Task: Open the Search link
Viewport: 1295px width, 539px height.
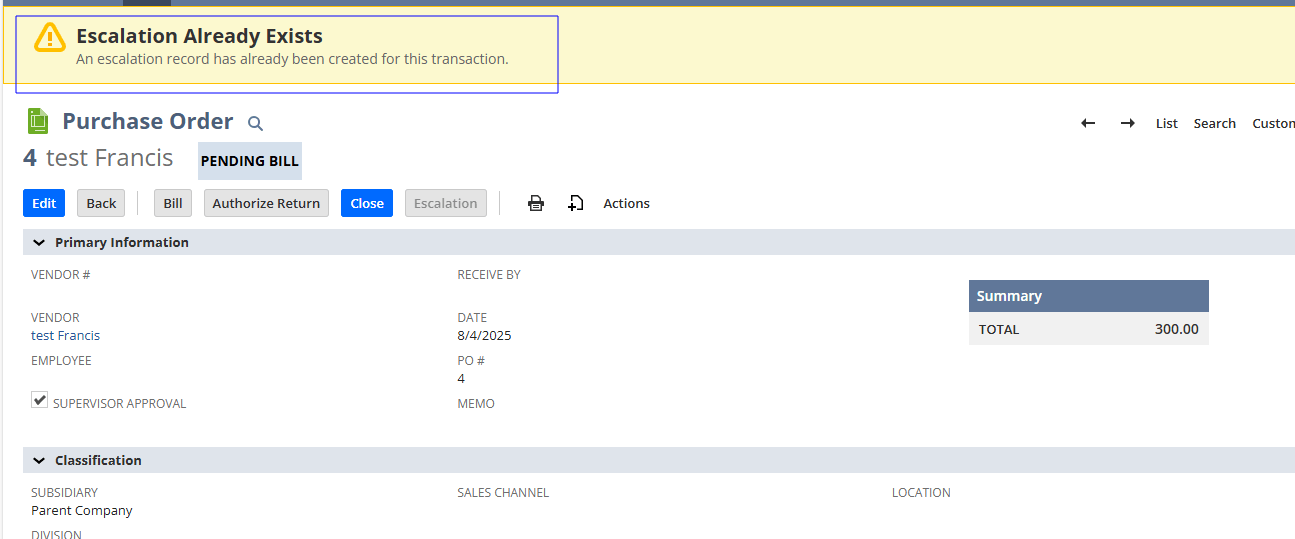Action: click(1214, 123)
